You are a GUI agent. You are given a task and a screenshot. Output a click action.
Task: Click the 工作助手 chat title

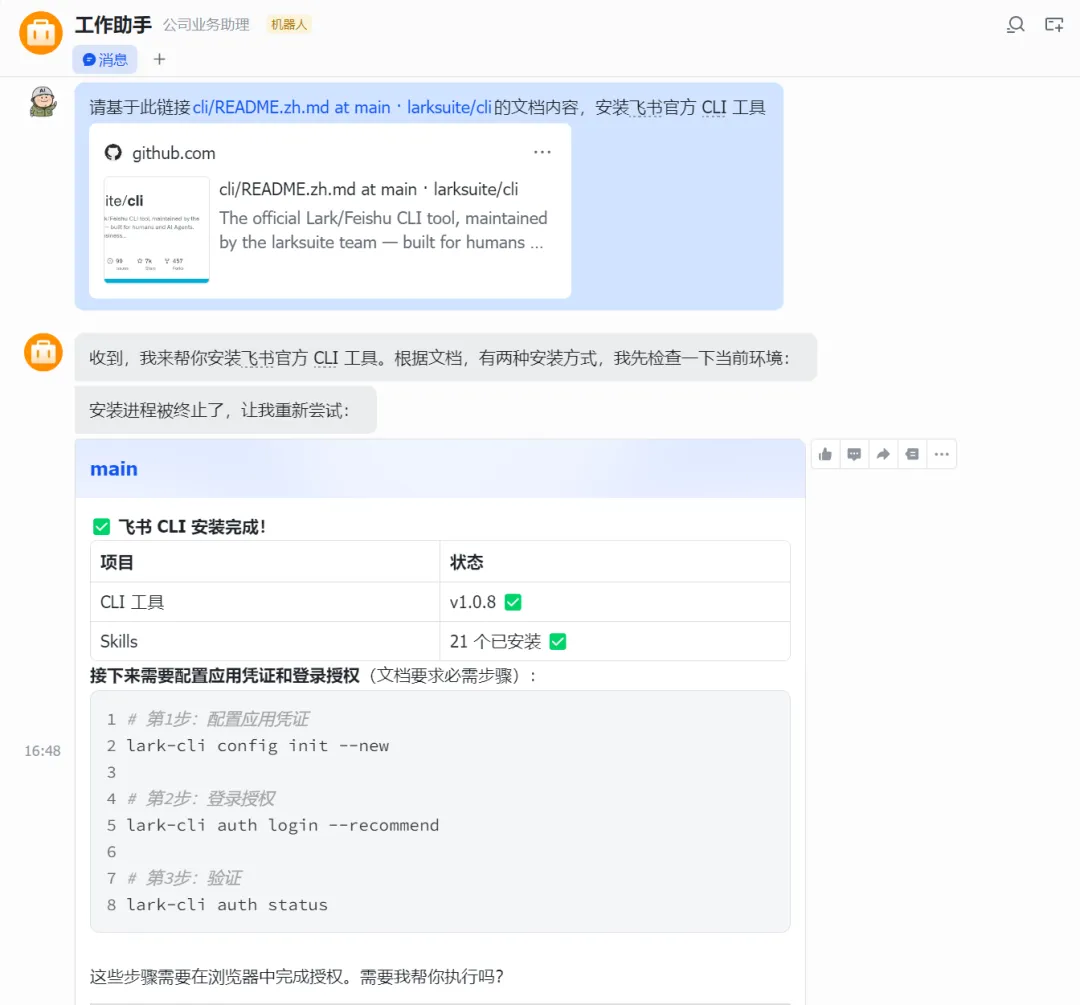pyautogui.click(x=114, y=25)
